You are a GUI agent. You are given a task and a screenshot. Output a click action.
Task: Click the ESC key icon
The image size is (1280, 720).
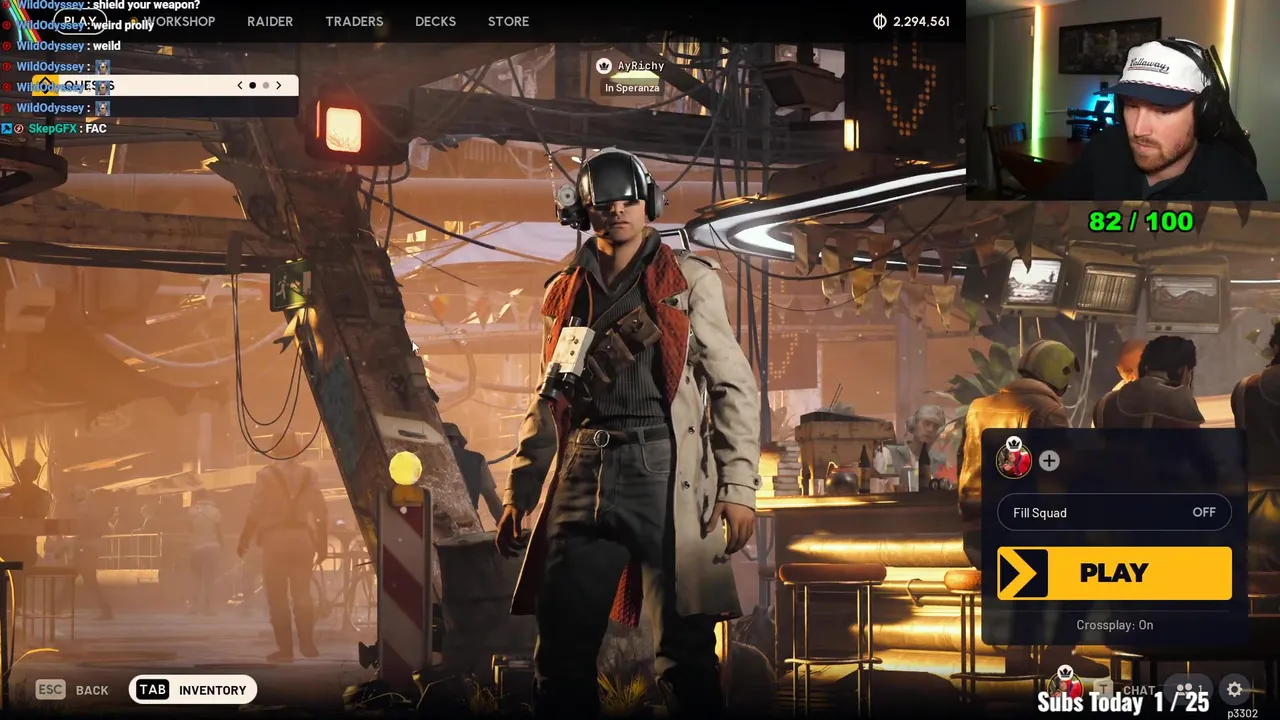pyautogui.click(x=50, y=689)
